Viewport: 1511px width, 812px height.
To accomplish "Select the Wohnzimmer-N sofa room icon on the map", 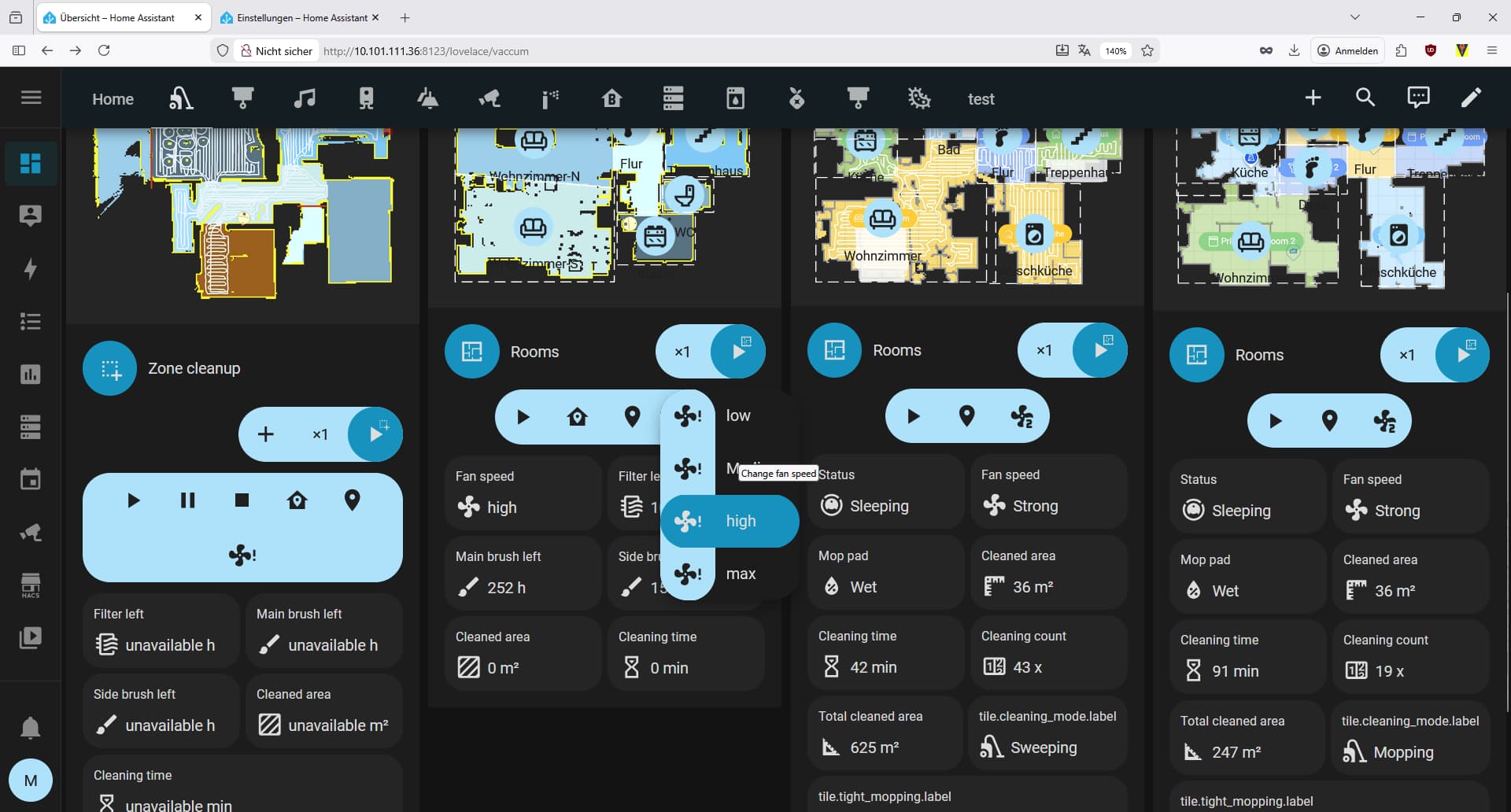I will [x=534, y=141].
